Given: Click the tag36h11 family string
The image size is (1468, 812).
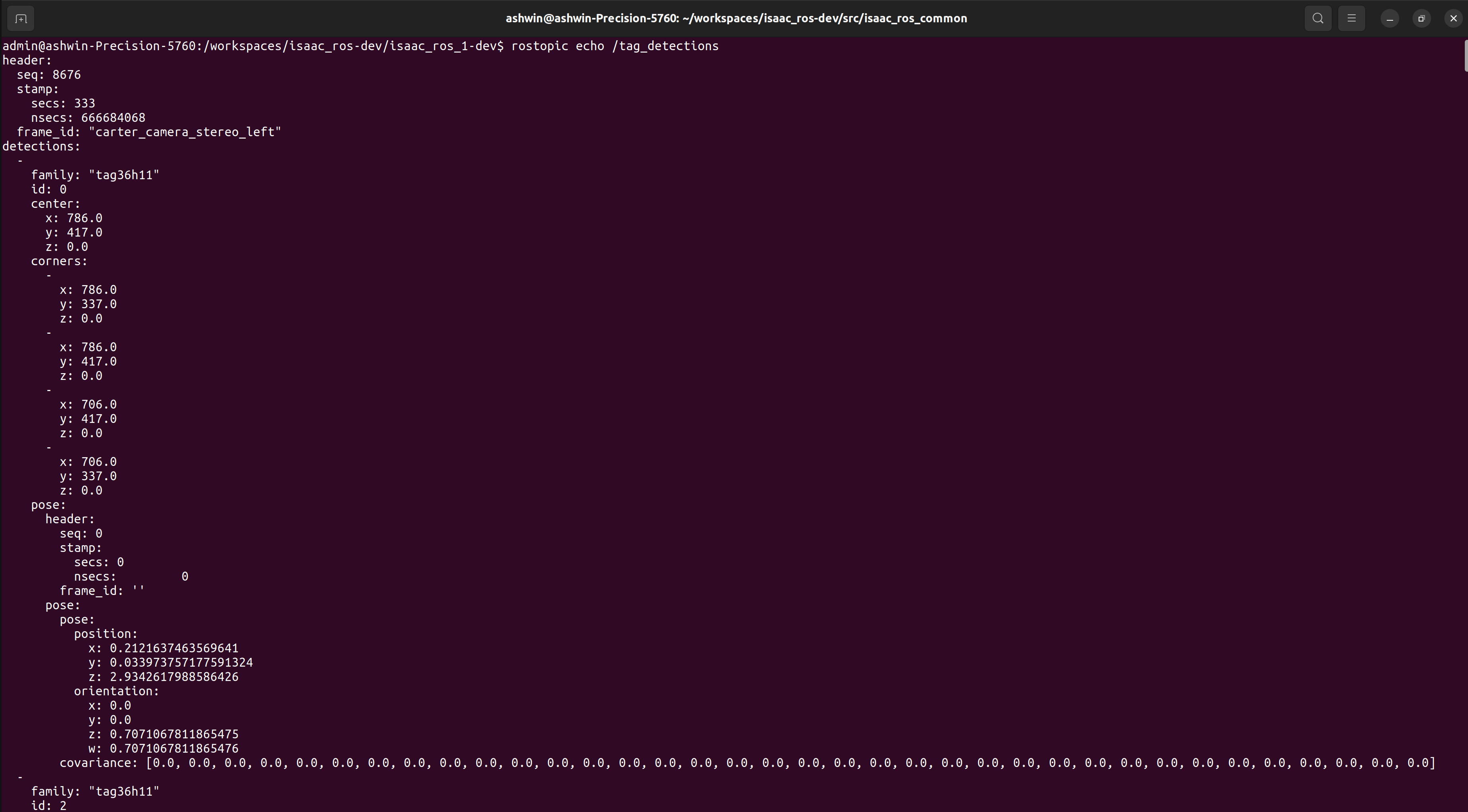Looking at the screenshot, I should click(124, 175).
